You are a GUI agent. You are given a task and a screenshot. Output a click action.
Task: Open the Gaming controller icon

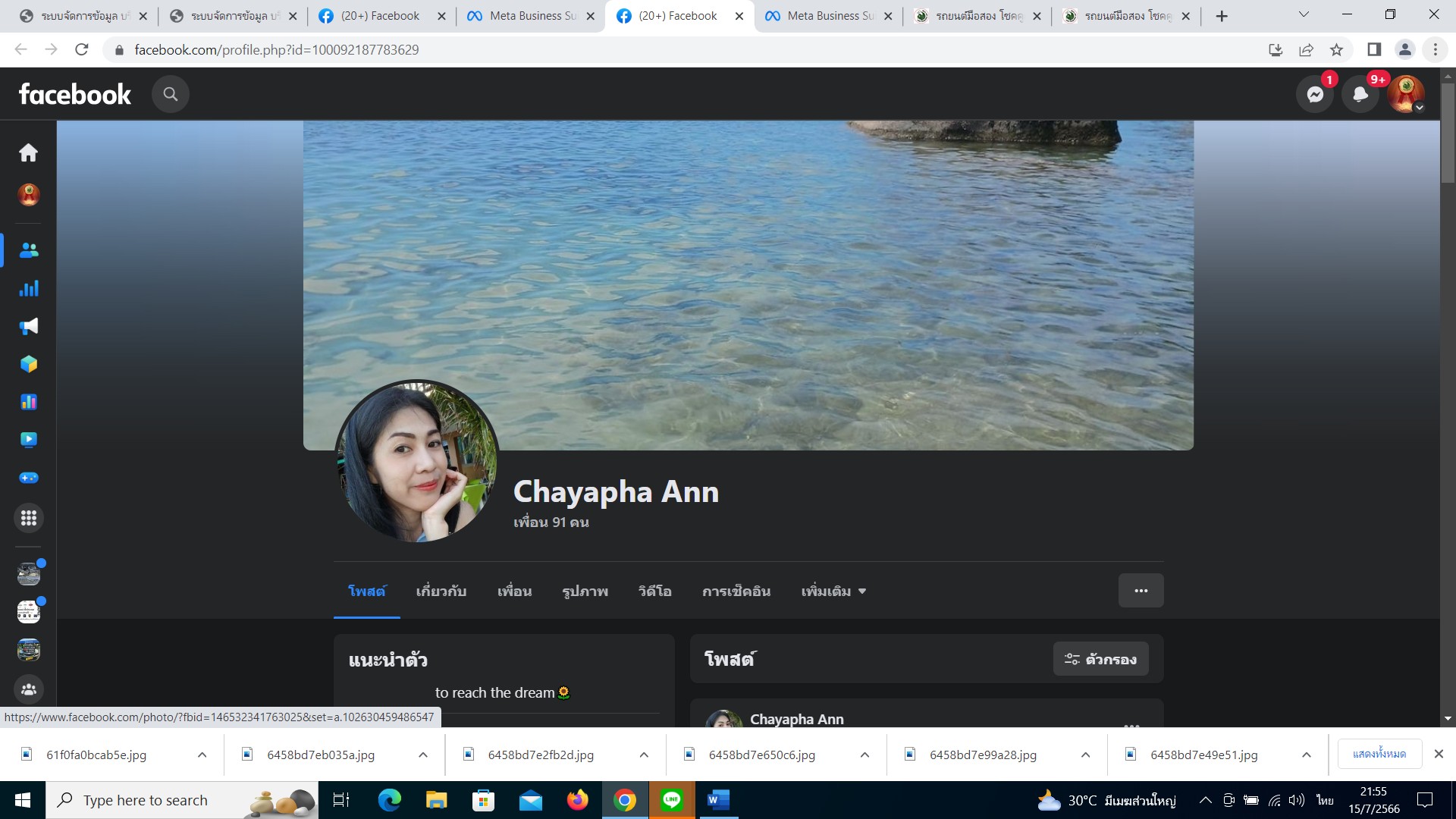point(29,478)
